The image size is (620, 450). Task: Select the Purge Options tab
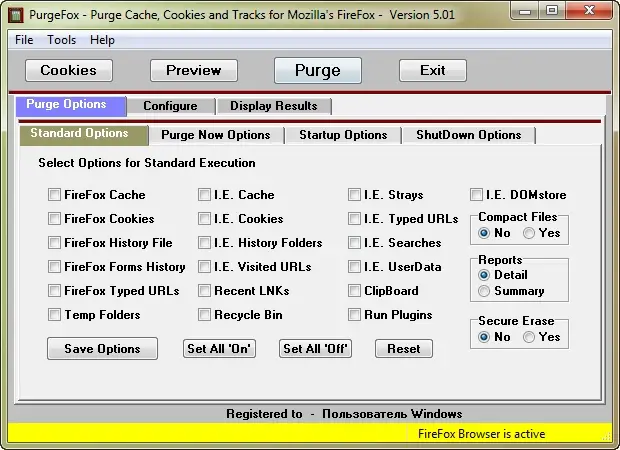coord(71,106)
